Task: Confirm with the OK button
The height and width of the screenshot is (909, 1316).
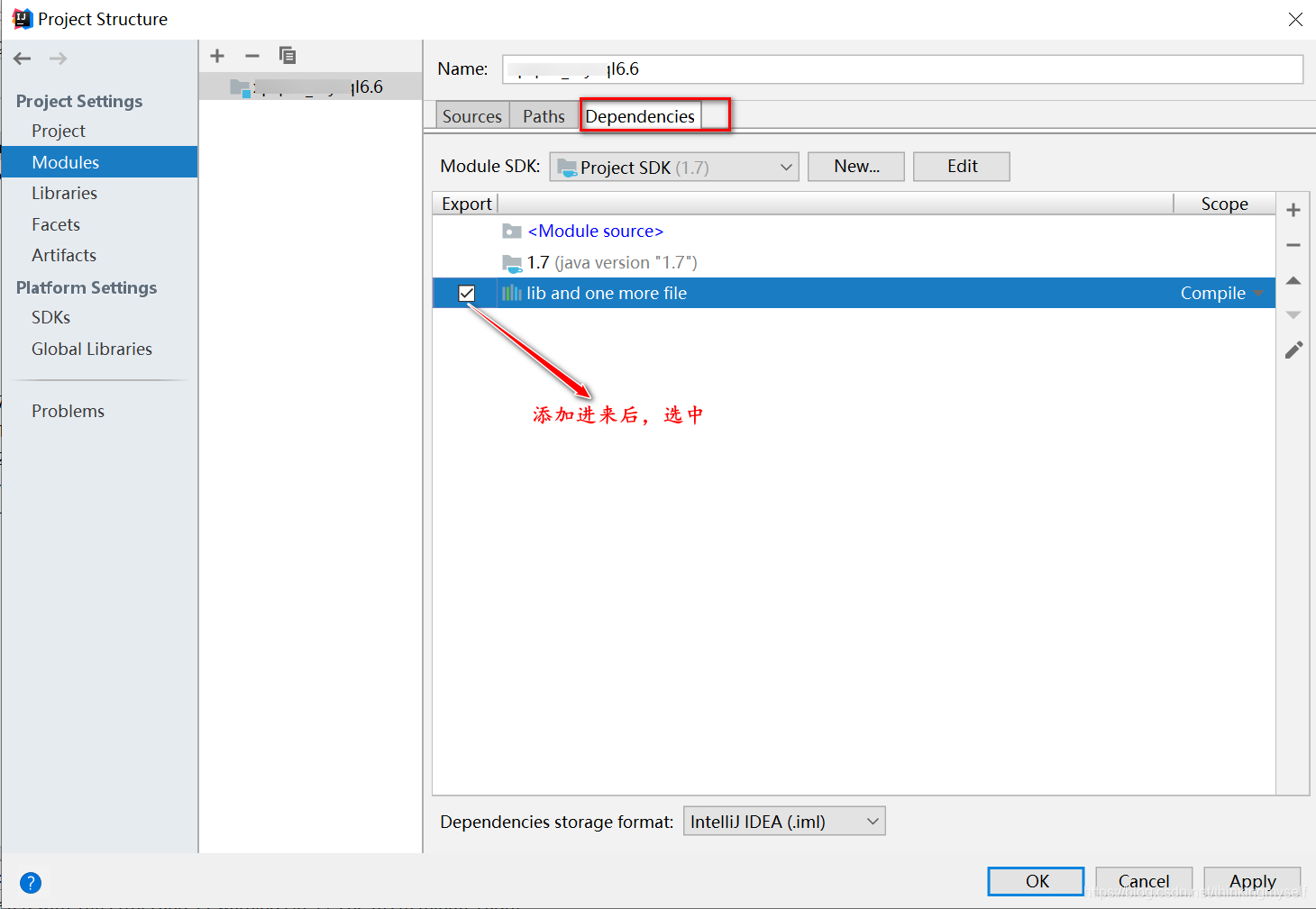Action: tap(1037, 881)
